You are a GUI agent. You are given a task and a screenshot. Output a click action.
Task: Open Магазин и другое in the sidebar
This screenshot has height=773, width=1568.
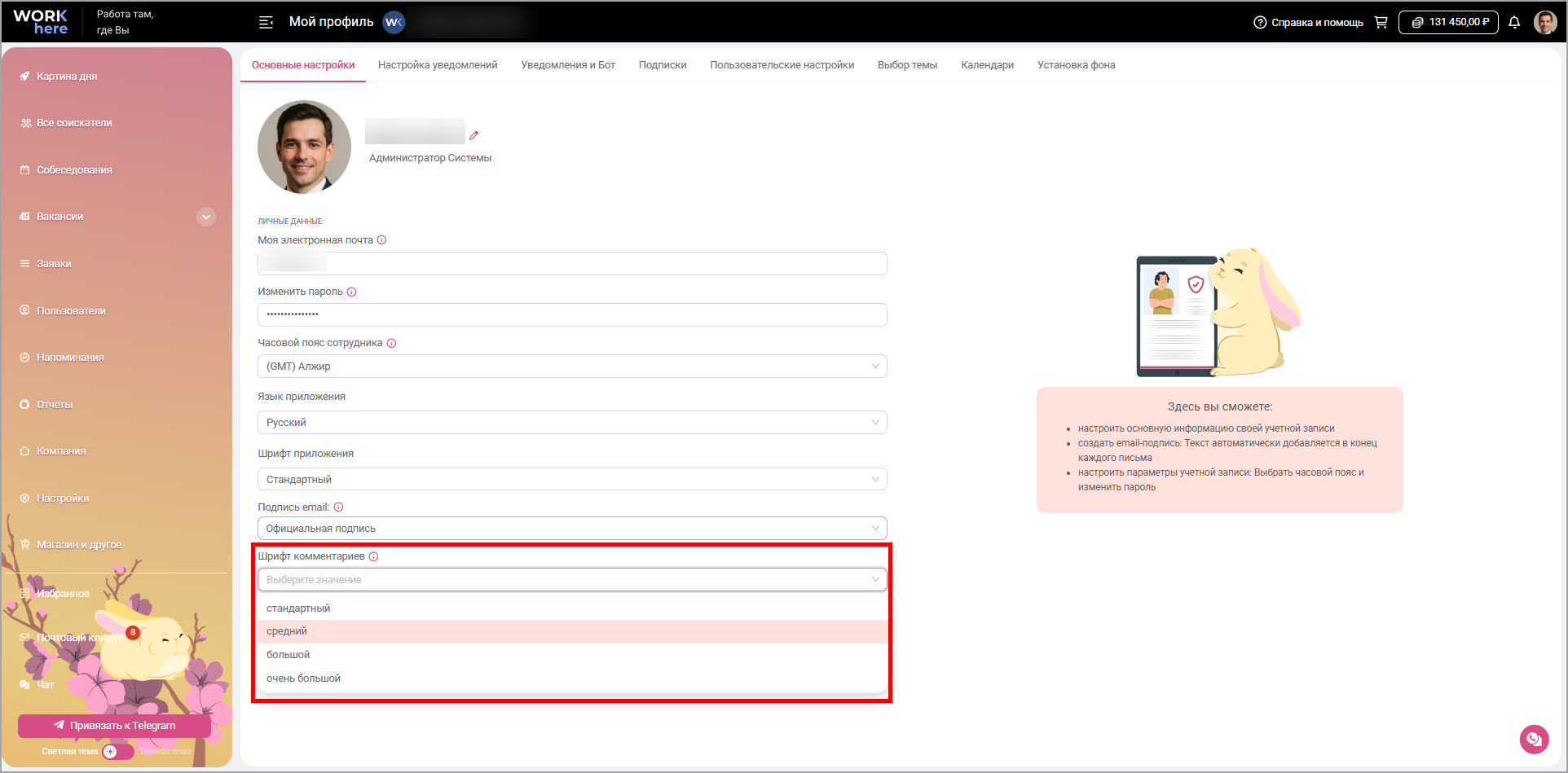click(x=79, y=545)
